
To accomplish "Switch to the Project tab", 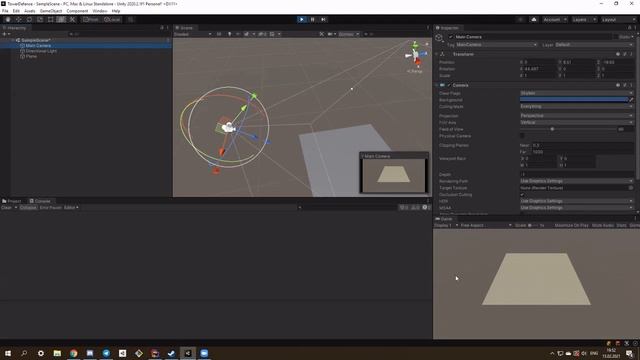I will 12,201.
